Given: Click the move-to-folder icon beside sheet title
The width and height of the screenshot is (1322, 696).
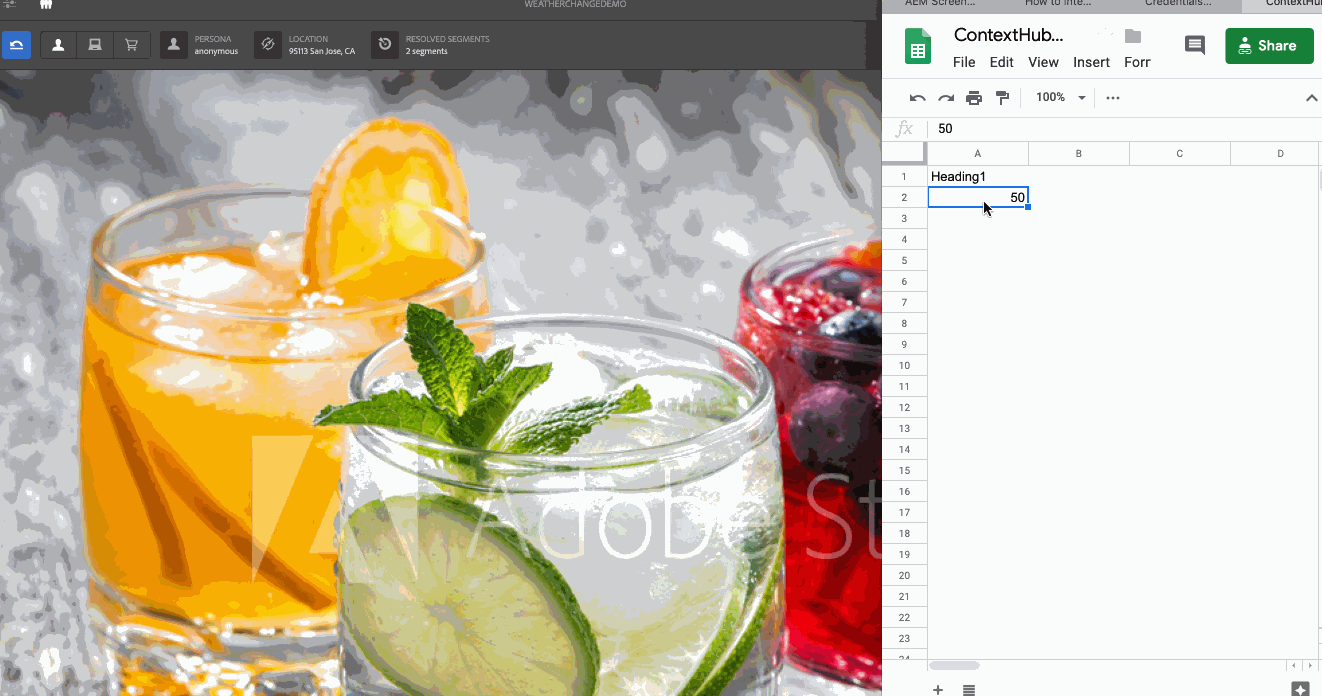Looking at the screenshot, I should [1133, 36].
